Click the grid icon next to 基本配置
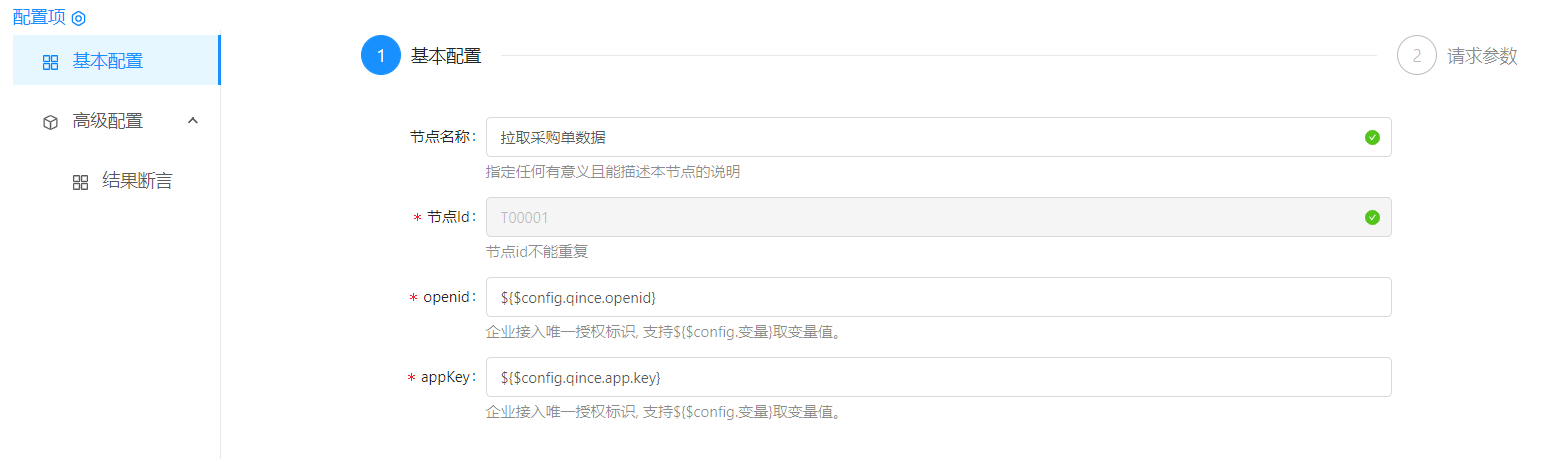The width and height of the screenshot is (1547, 459). click(x=51, y=62)
